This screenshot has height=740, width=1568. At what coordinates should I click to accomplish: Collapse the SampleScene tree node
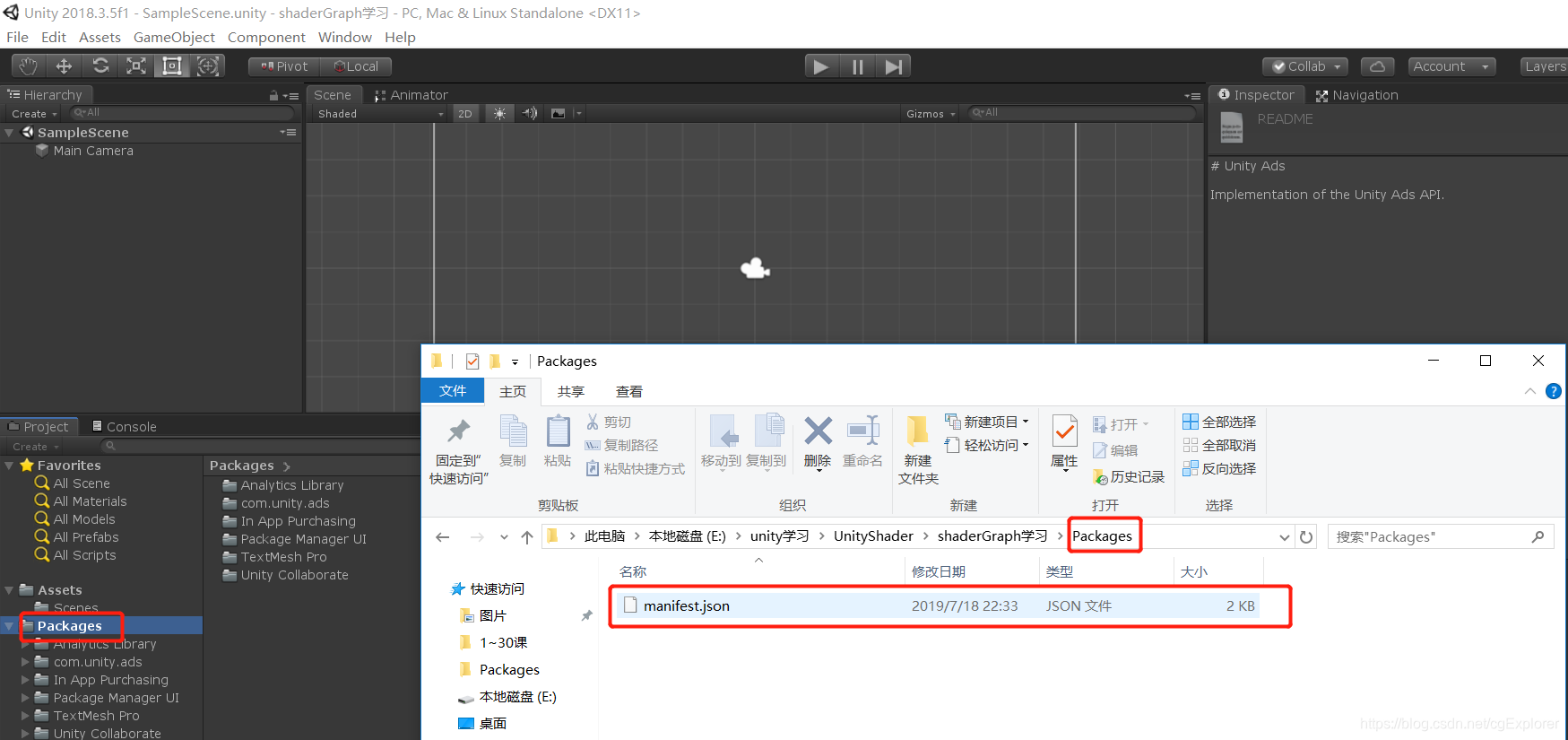pos(9,133)
